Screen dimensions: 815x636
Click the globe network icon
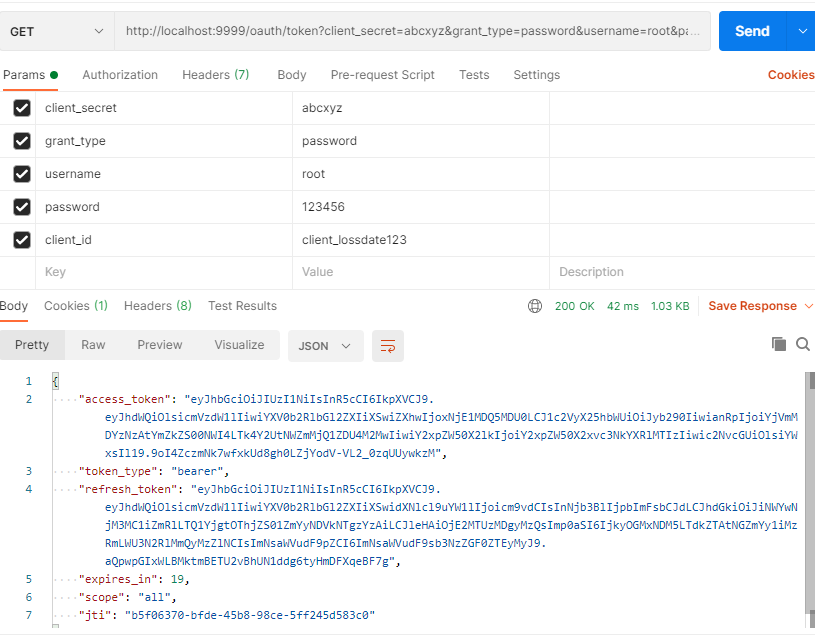535,306
